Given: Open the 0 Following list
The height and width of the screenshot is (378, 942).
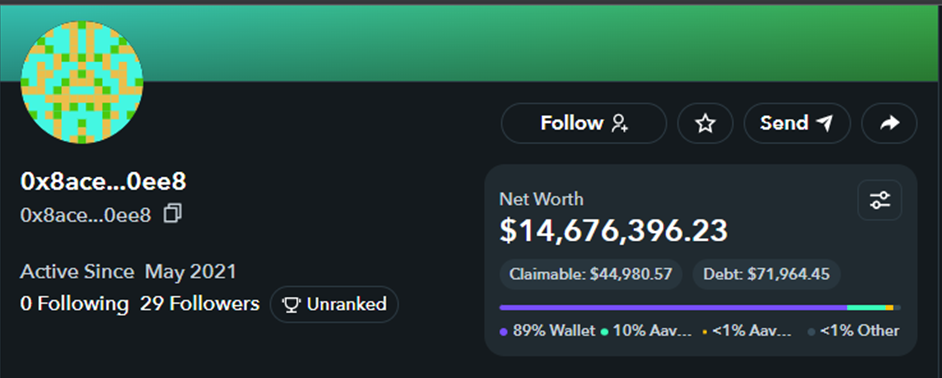Looking at the screenshot, I should 74,303.
